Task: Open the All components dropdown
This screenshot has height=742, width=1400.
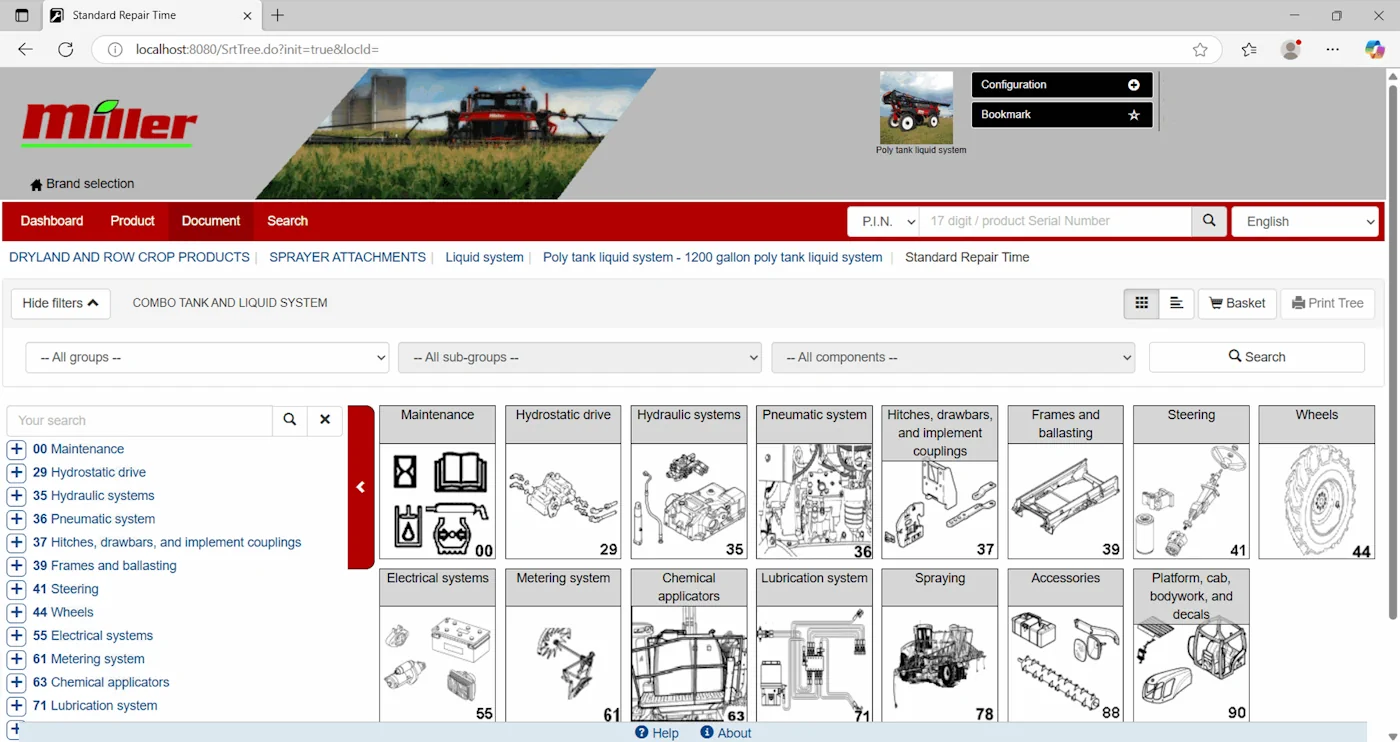Action: point(953,357)
